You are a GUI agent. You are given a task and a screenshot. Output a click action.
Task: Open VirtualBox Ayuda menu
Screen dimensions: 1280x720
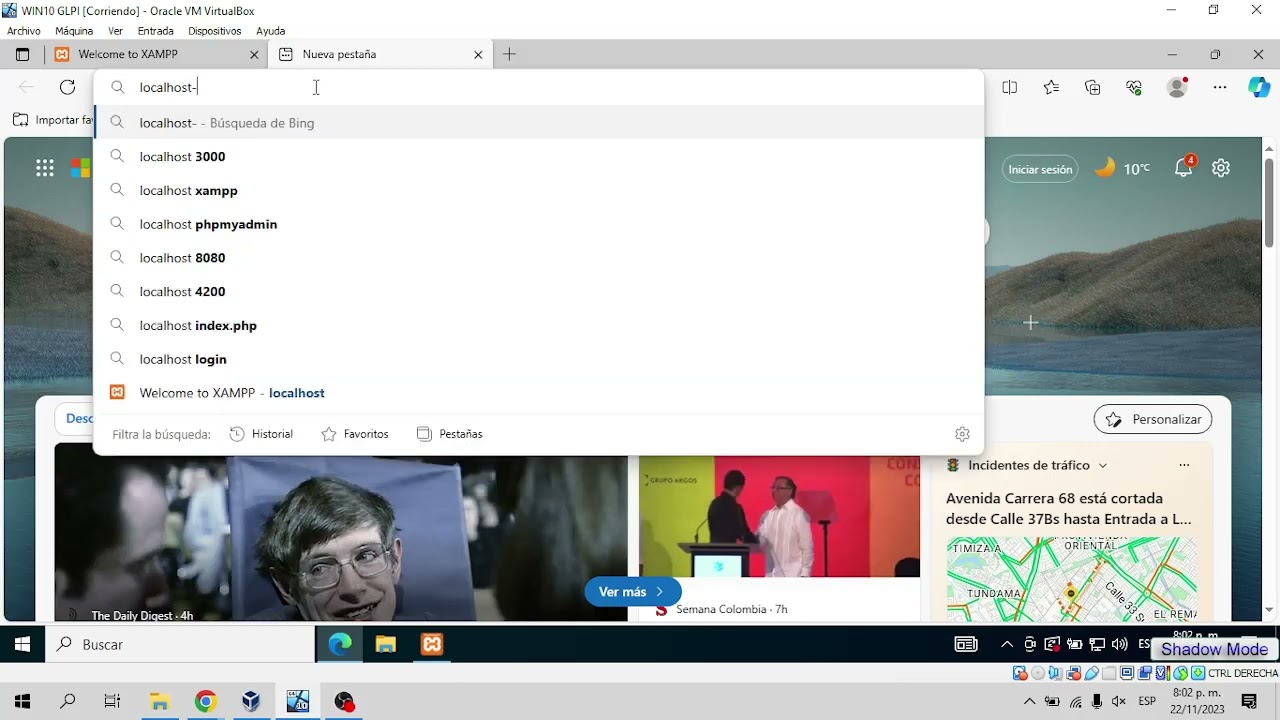point(270,31)
